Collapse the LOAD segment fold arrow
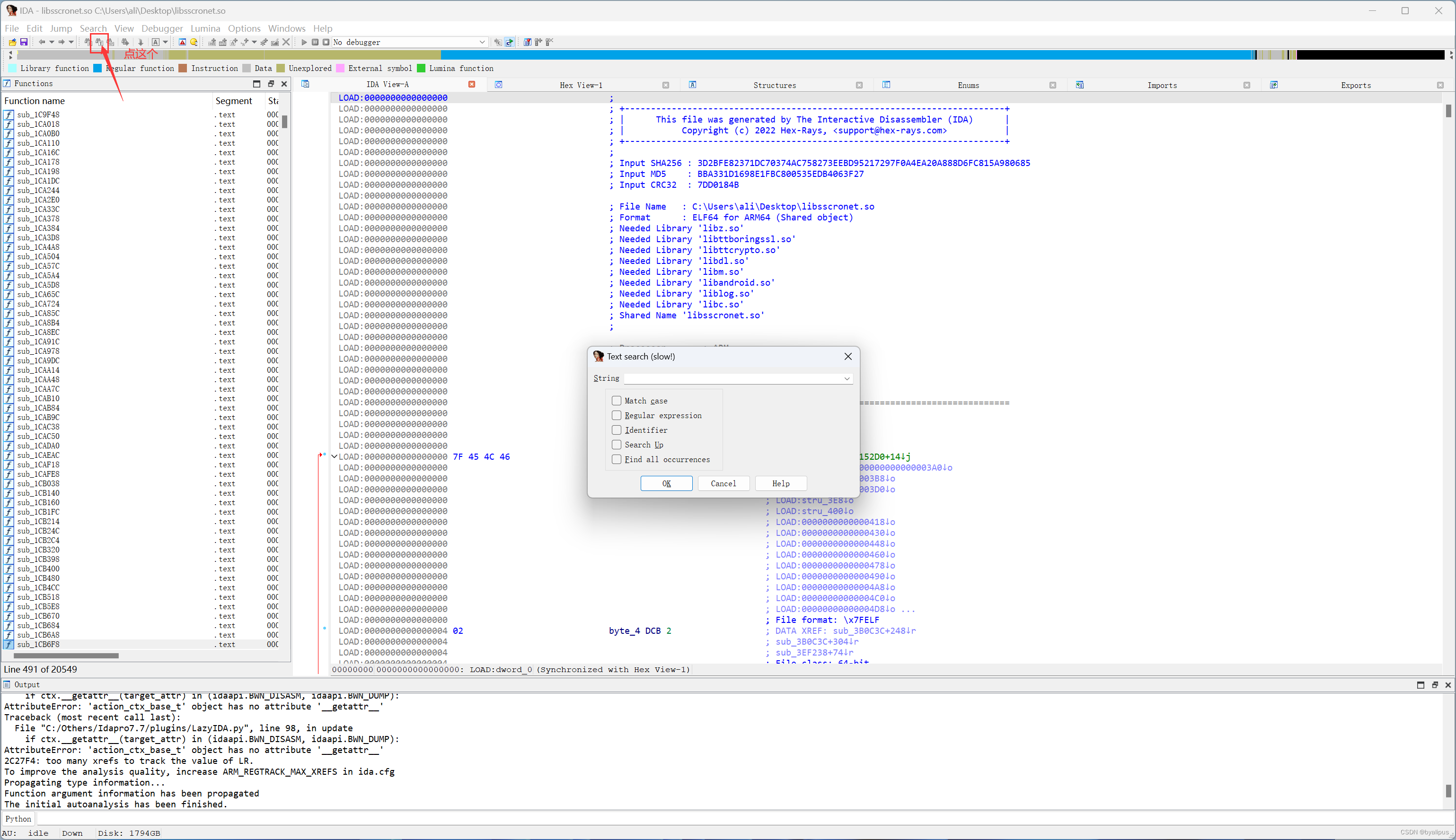 [x=334, y=456]
